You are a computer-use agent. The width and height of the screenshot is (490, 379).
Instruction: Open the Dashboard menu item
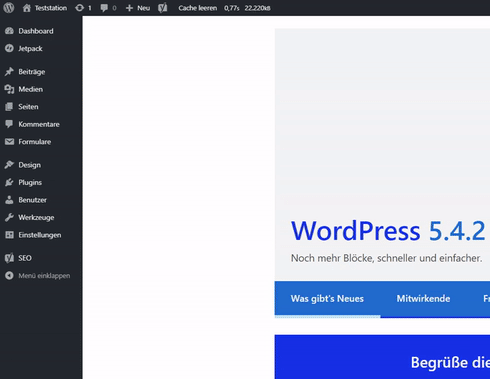(36, 31)
